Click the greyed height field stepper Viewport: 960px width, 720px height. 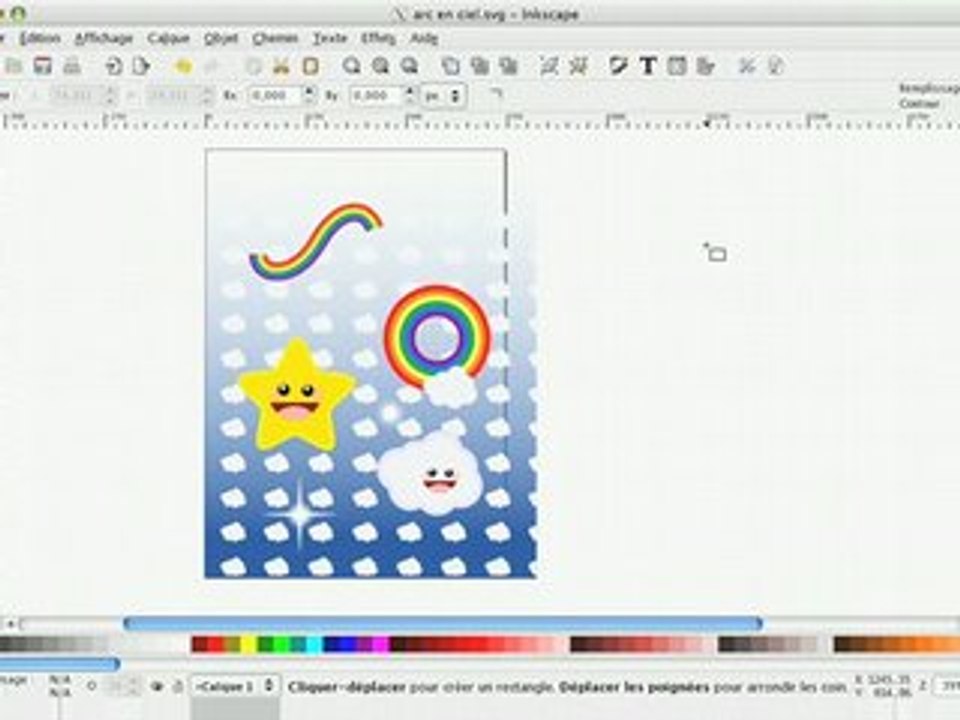pos(208,96)
